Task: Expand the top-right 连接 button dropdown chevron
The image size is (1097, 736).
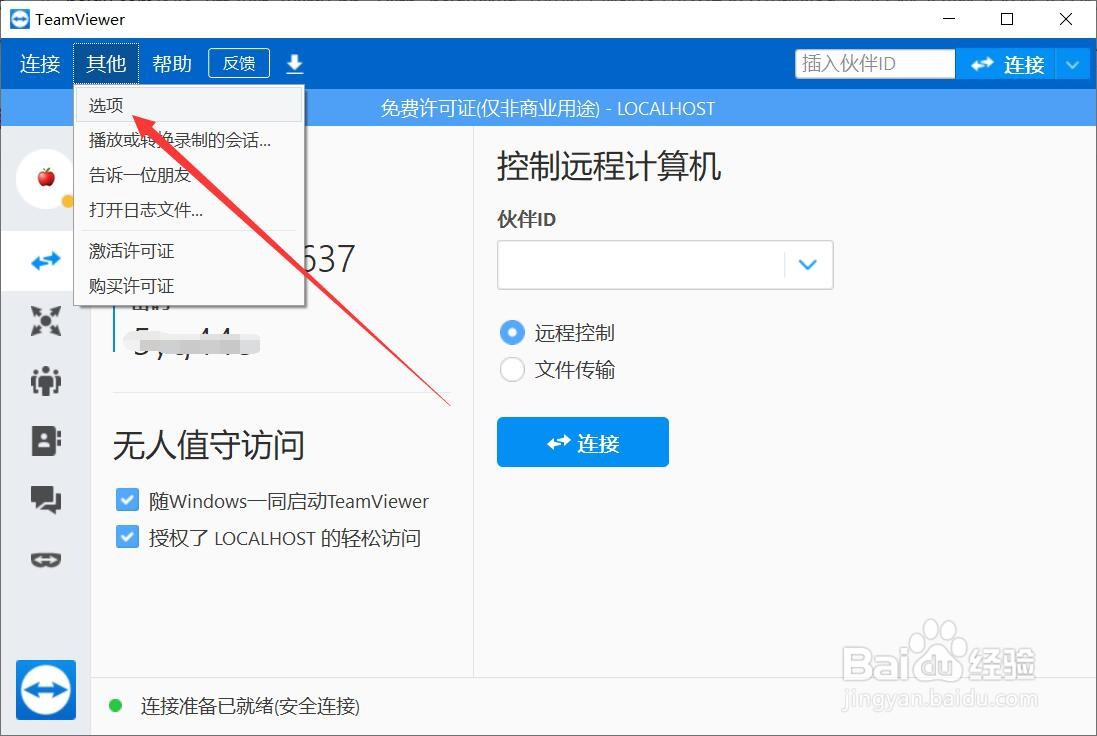Action: click(1073, 64)
